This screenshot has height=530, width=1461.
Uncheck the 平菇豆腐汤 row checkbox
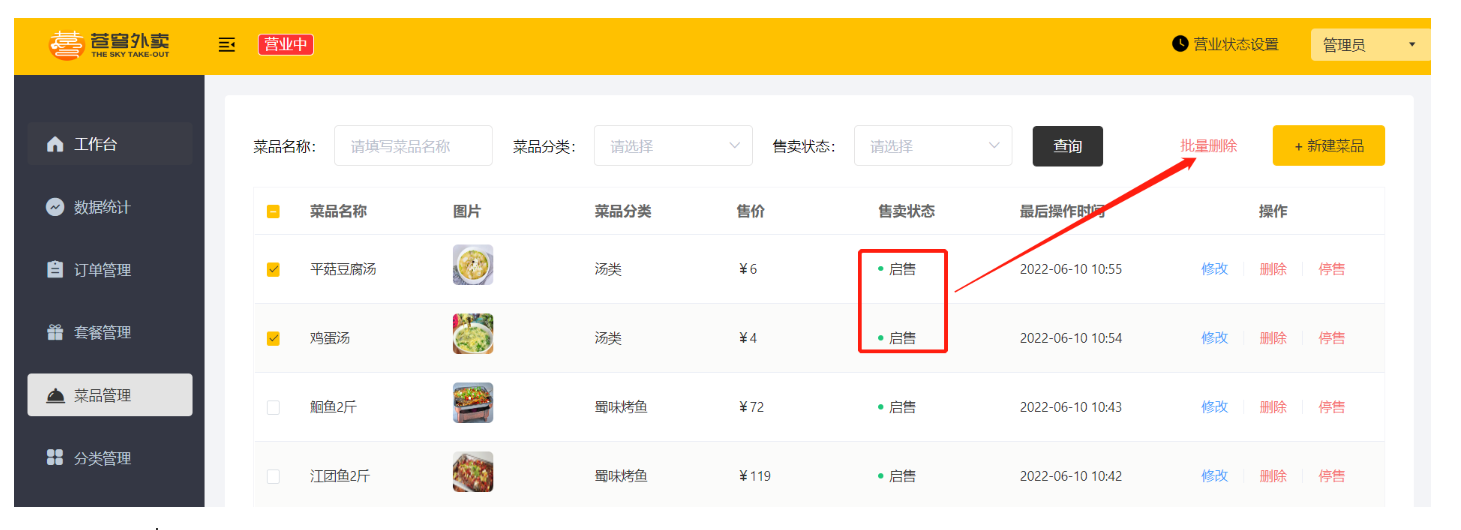click(x=273, y=269)
